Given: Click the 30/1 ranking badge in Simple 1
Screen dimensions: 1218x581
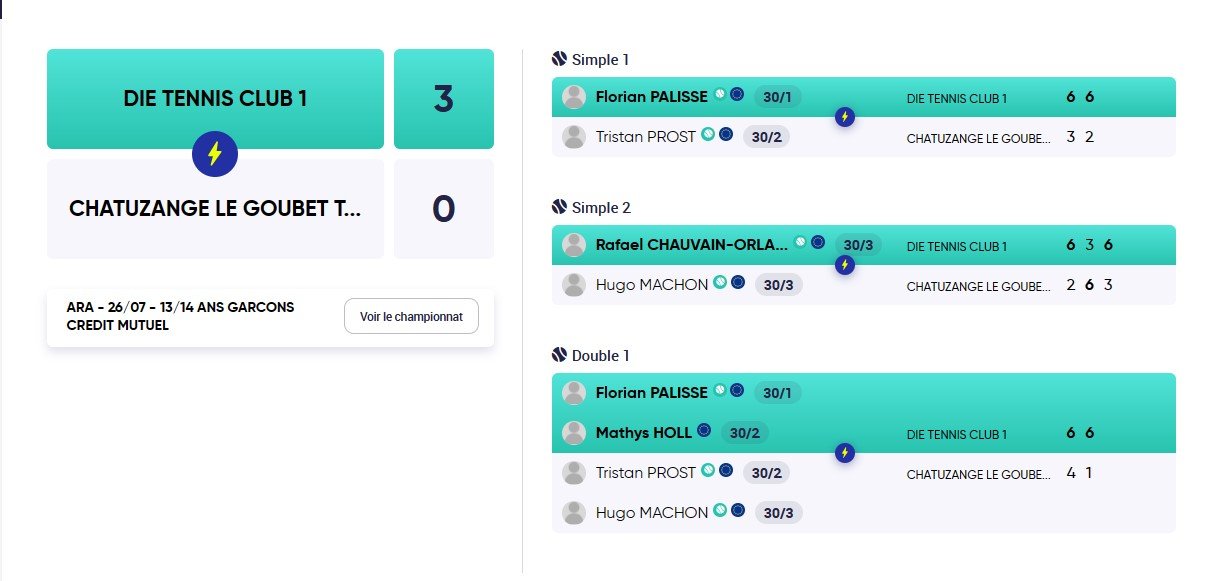Looking at the screenshot, I should [777, 97].
